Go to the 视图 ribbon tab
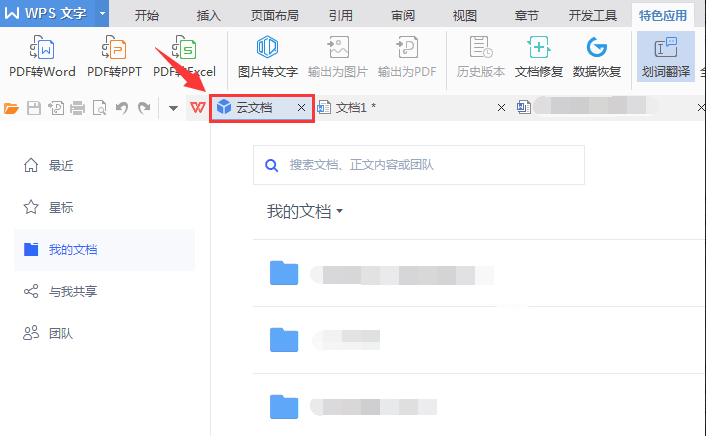The image size is (706, 436). [x=464, y=15]
